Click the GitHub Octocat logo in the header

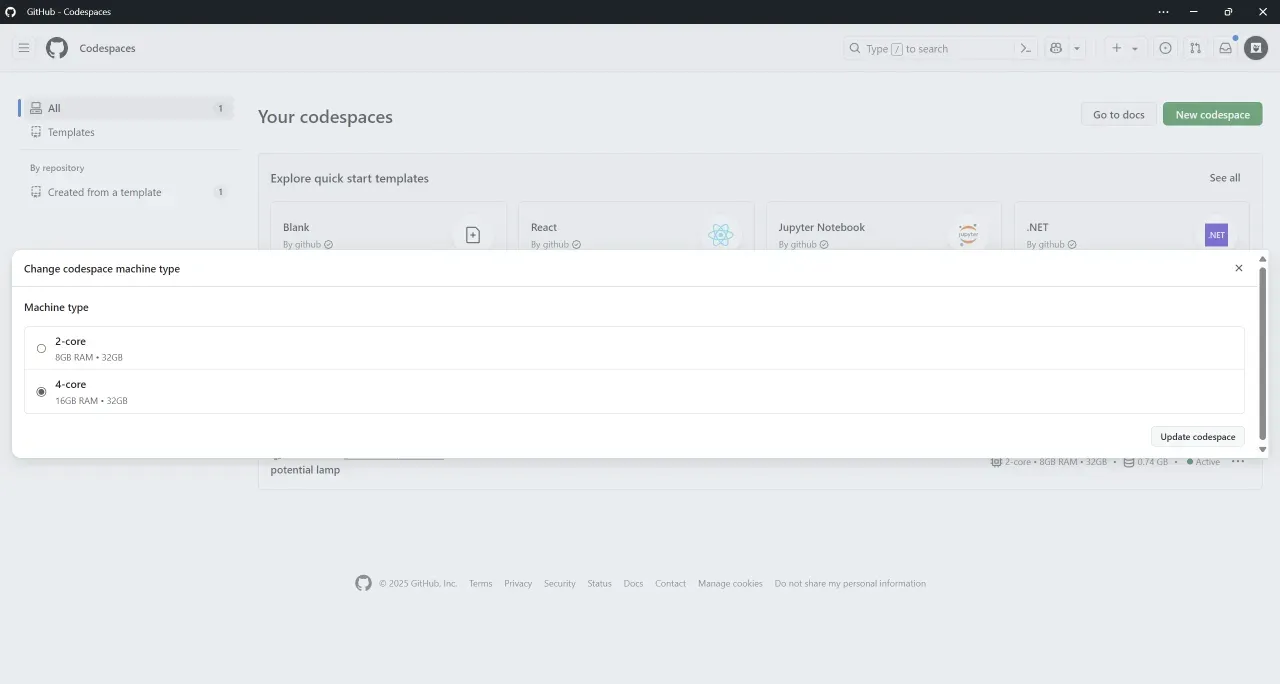[57, 48]
